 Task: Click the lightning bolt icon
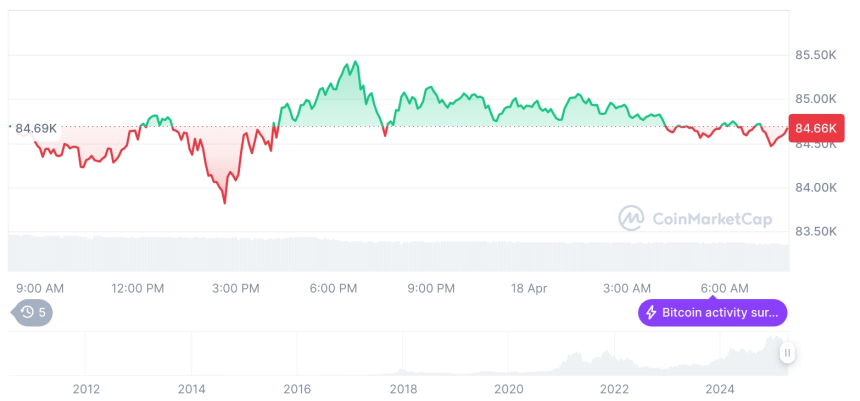[x=651, y=312]
